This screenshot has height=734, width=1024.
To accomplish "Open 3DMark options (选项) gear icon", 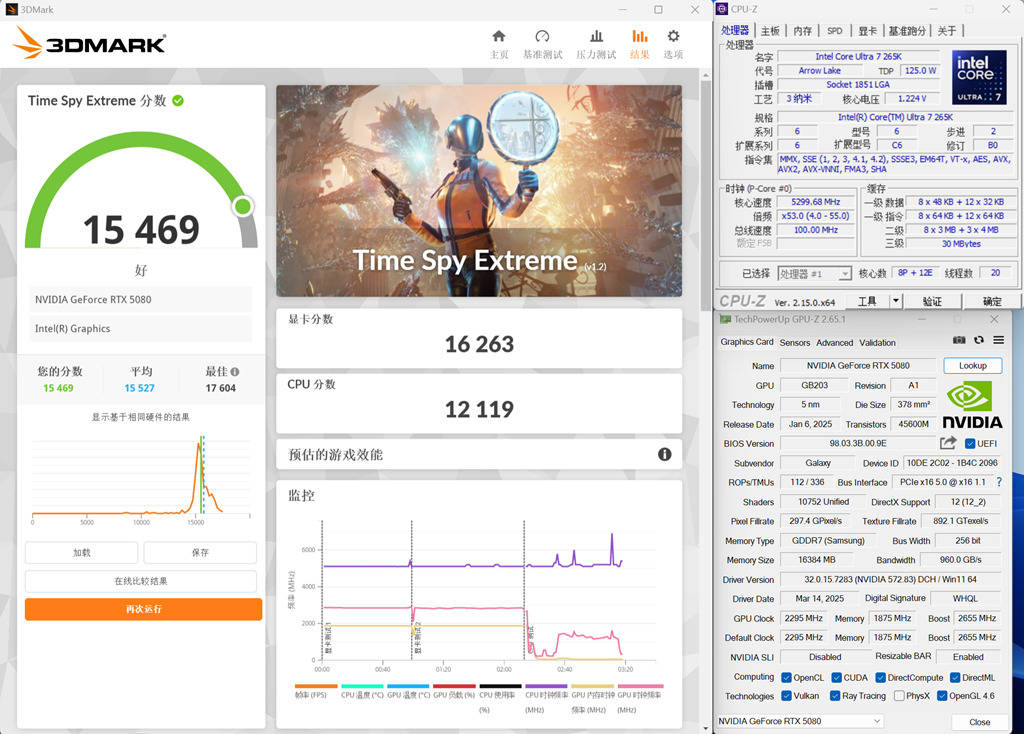I will pyautogui.click(x=673, y=36).
